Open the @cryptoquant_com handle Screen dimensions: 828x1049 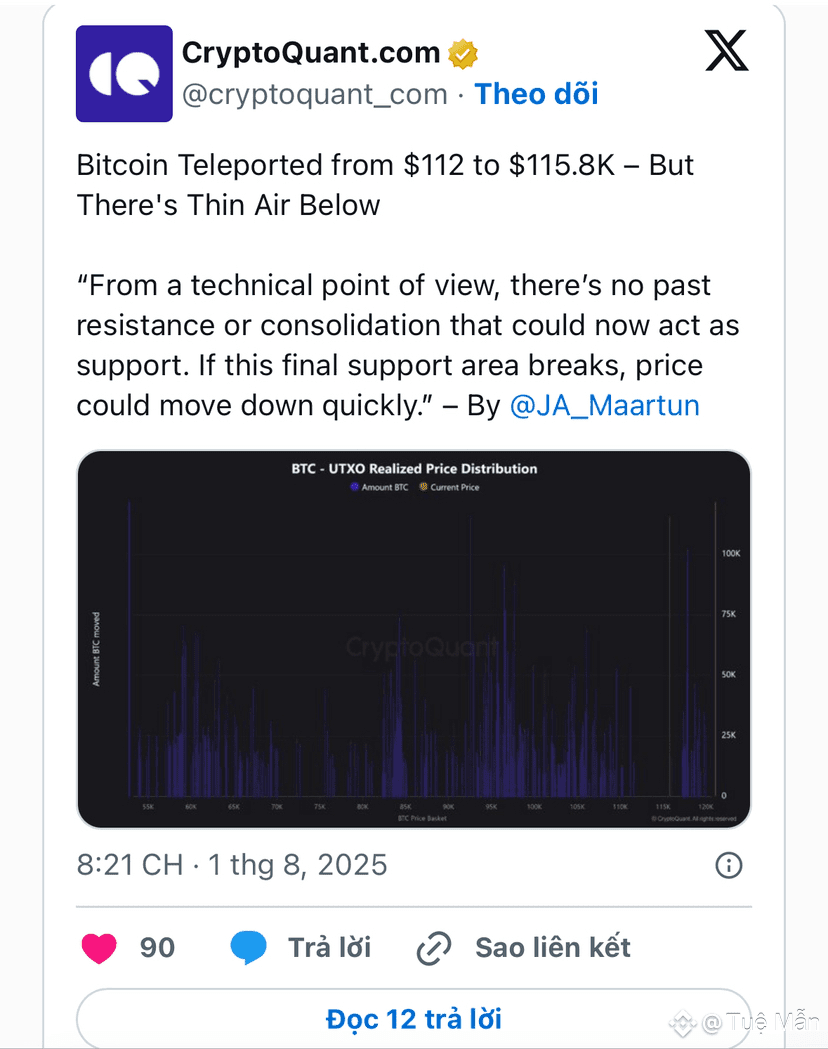(x=315, y=94)
